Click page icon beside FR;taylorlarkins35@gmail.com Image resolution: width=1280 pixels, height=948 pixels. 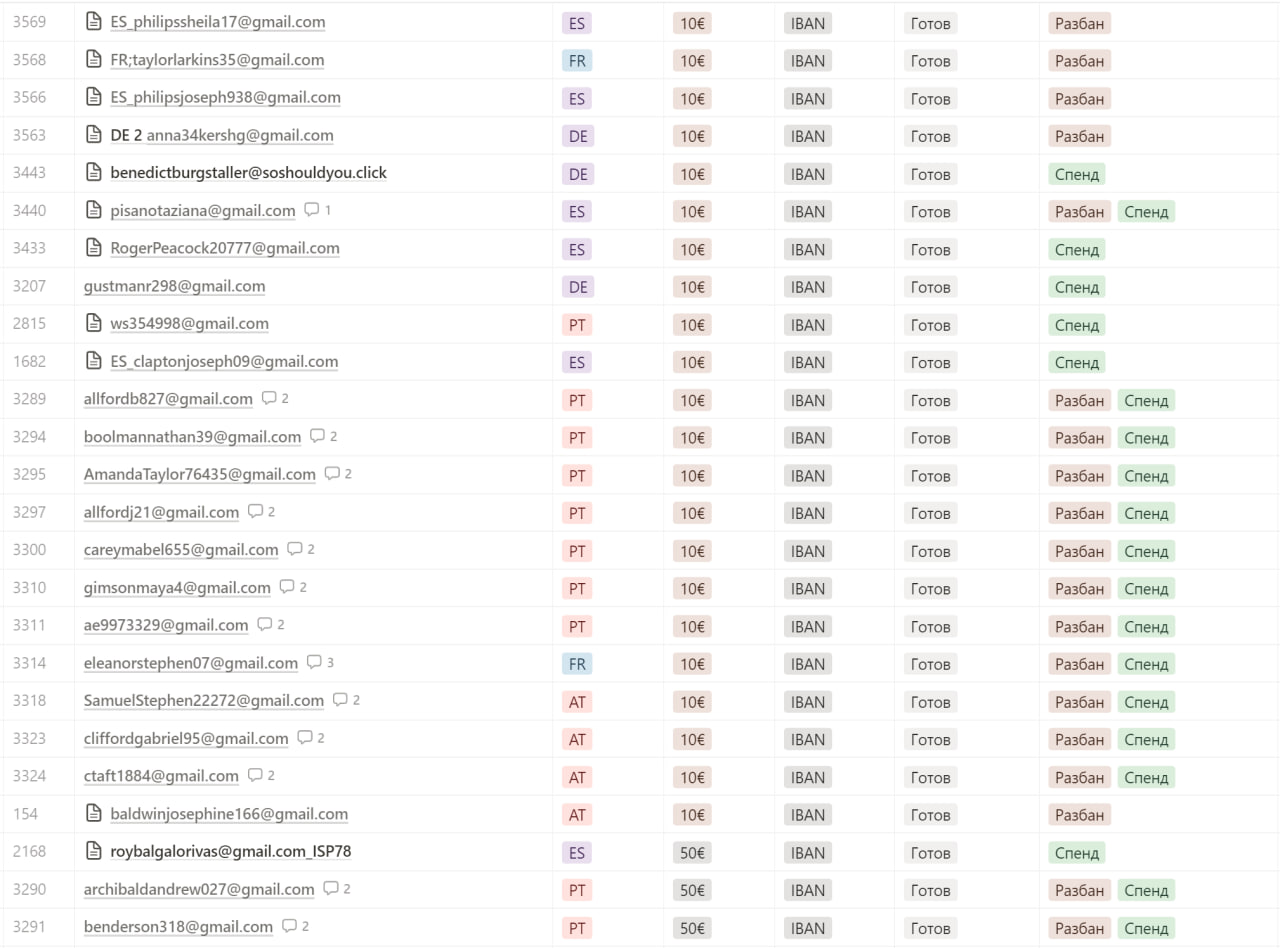click(94, 60)
